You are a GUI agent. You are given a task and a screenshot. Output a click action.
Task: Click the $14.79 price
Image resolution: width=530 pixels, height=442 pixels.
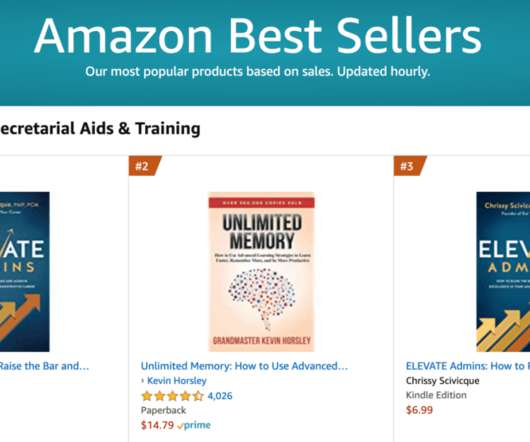pos(157,425)
